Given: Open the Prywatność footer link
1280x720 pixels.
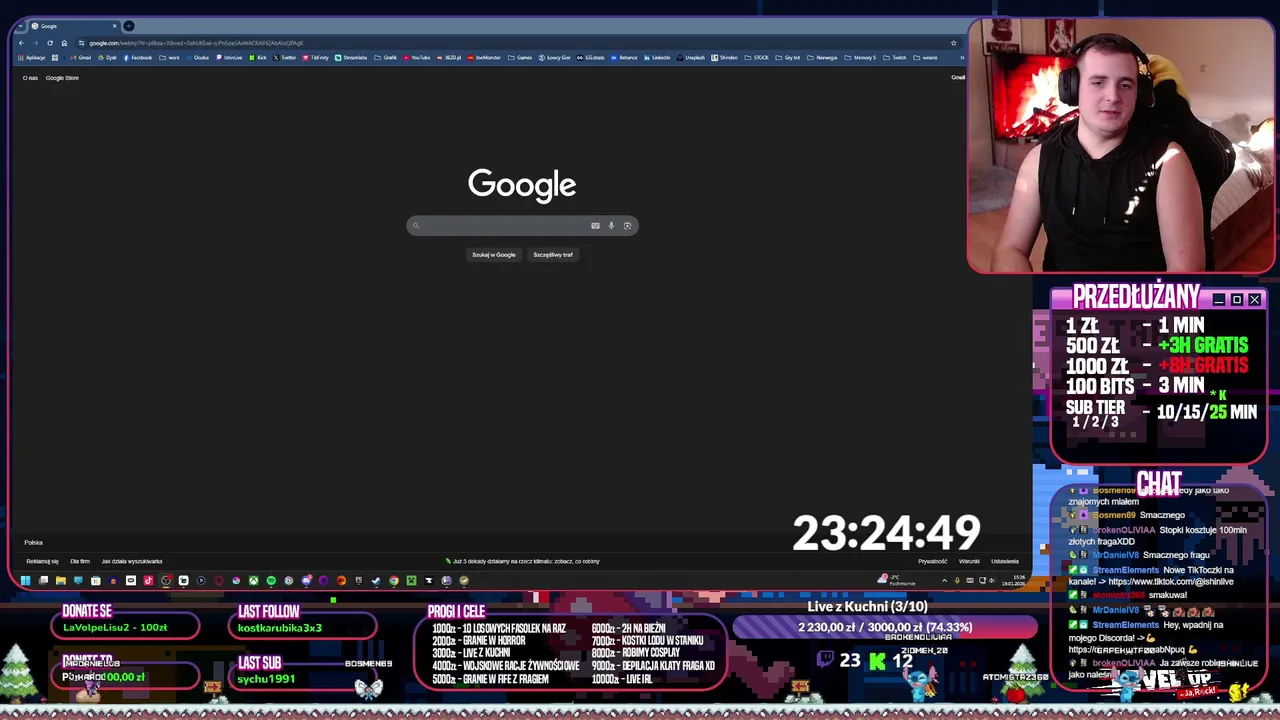Looking at the screenshot, I should coord(933,562).
